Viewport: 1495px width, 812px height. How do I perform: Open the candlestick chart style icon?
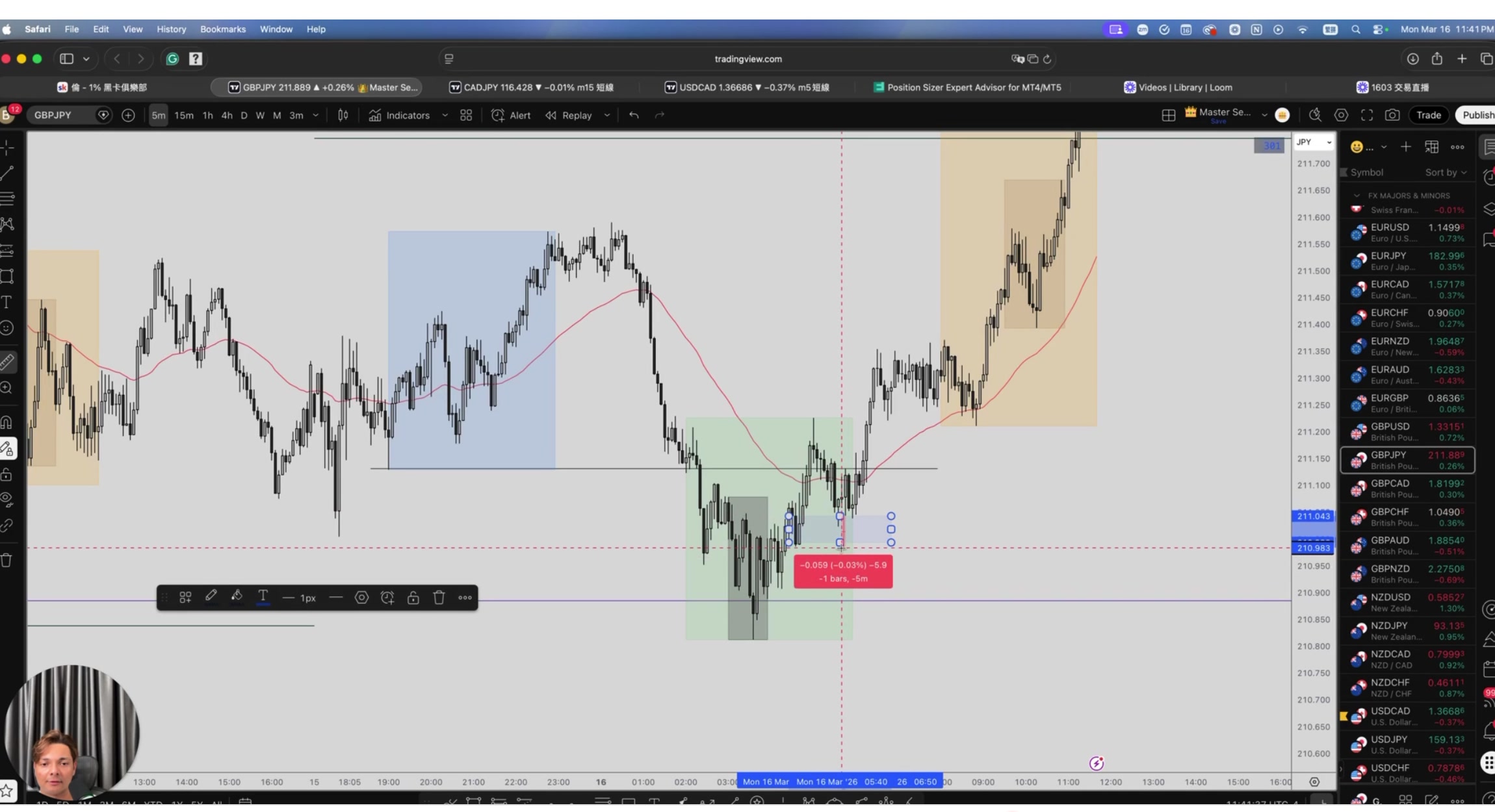coord(343,115)
